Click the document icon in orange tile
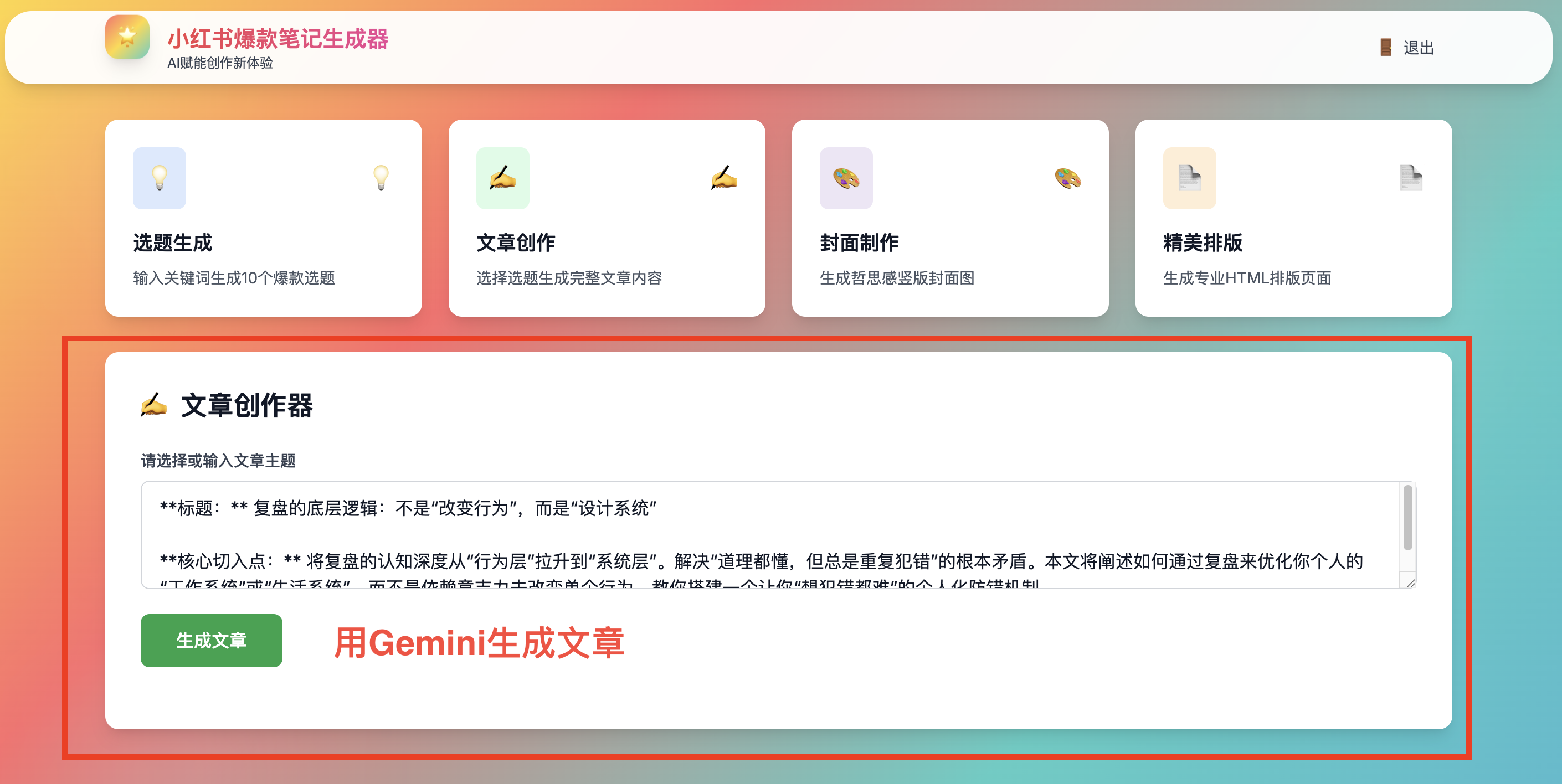1562x784 pixels. (1189, 178)
